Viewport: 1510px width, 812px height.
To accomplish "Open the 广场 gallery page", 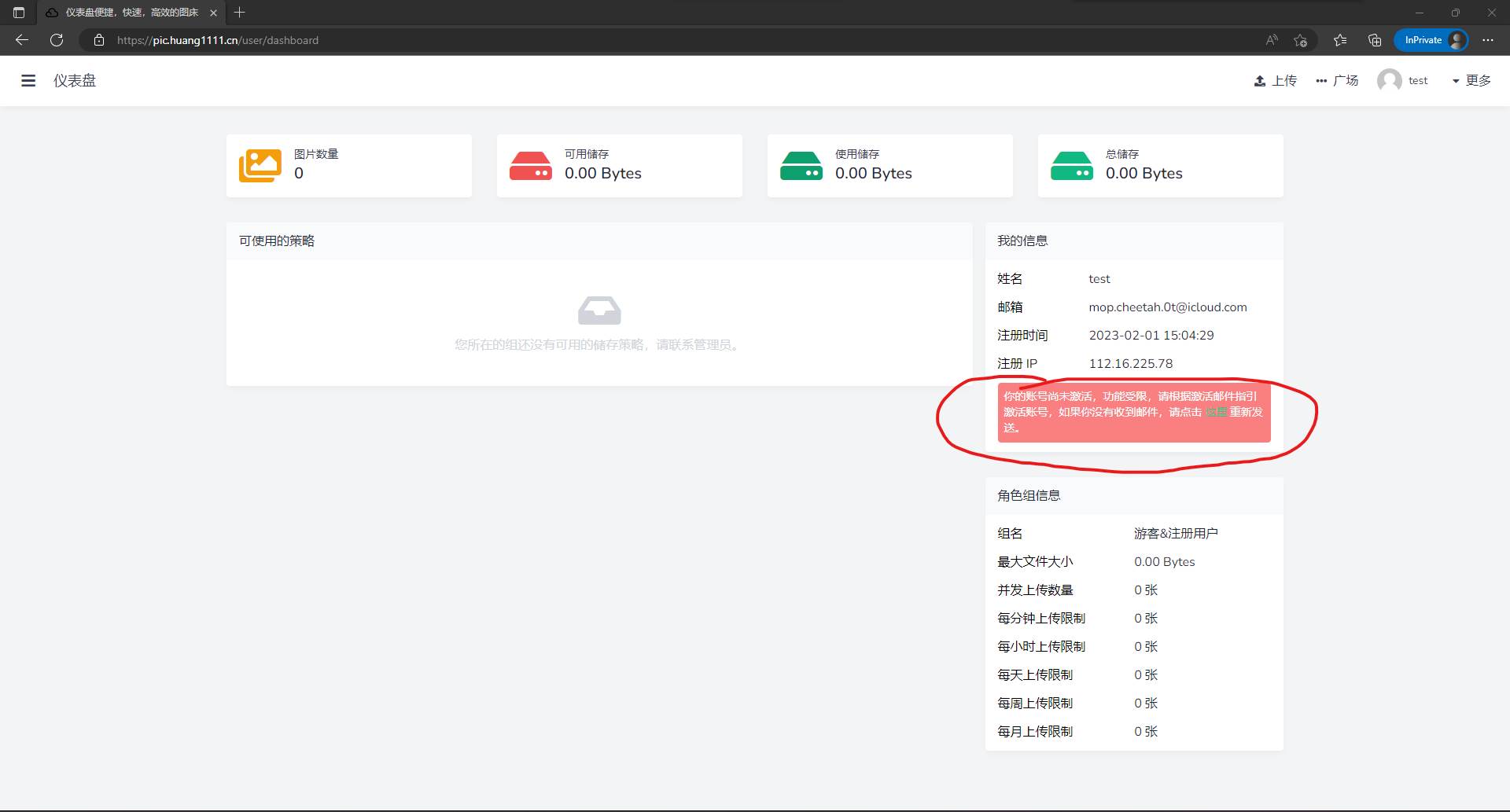I will tap(1337, 80).
